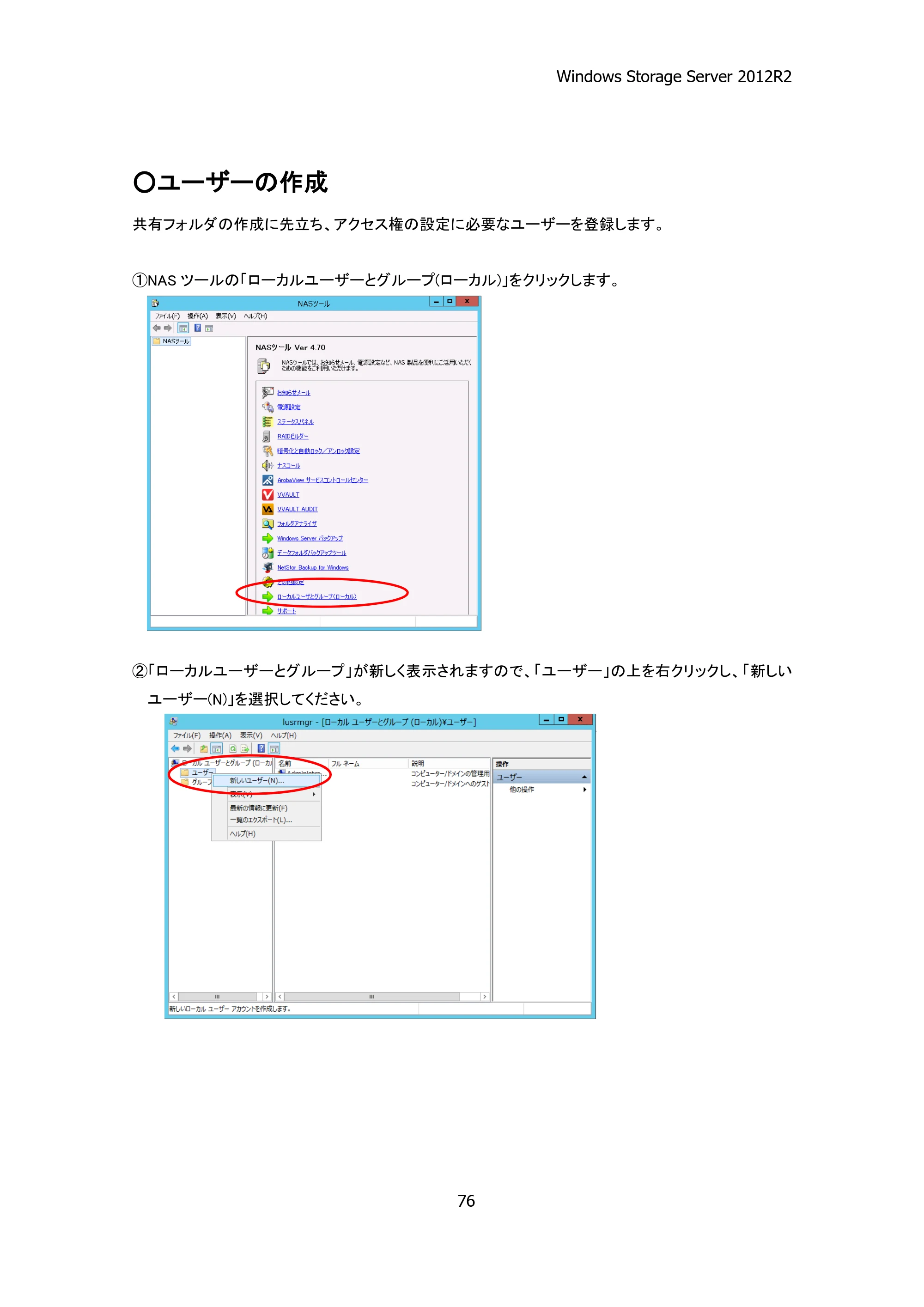Click the ナスコール speaker icon
Viewport: 924px width, 1307px height.
pyautogui.click(x=267, y=466)
